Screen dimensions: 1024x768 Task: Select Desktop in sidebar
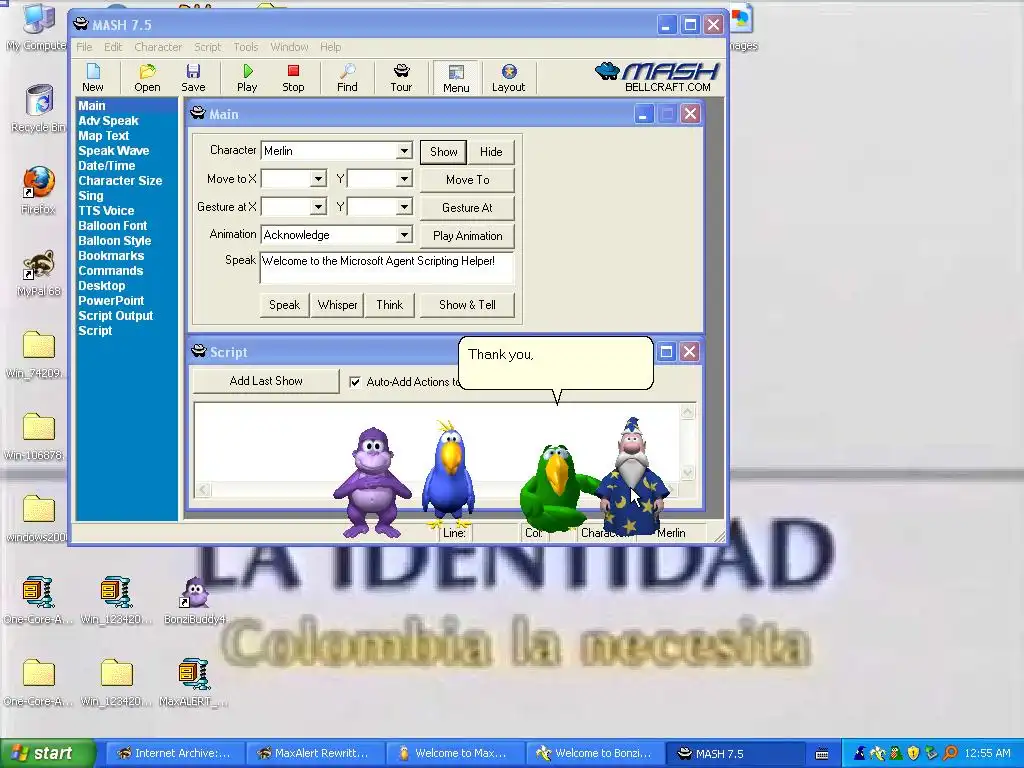101,286
